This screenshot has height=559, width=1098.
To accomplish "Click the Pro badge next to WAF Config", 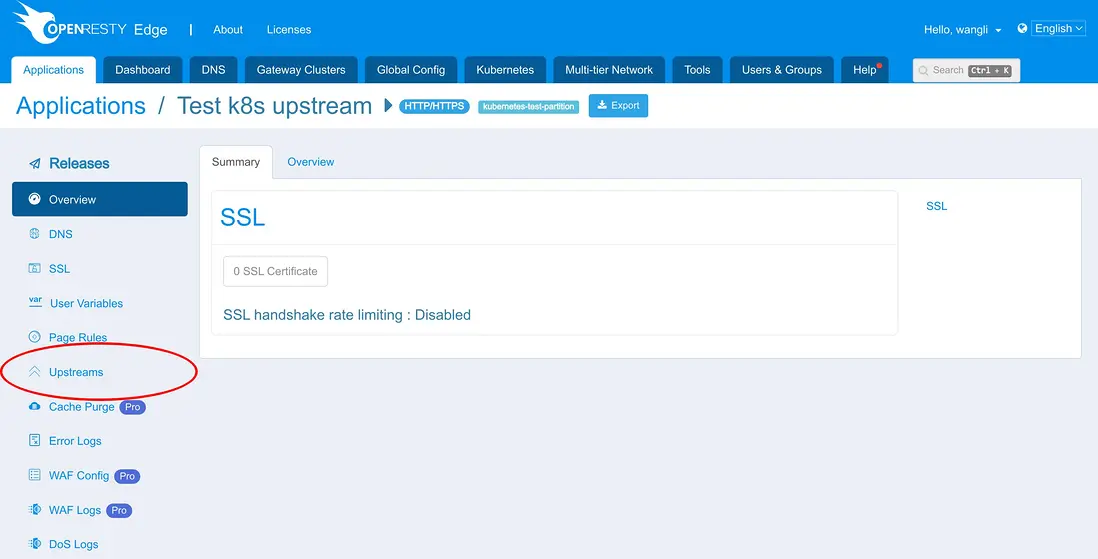I will coord(127,476).
